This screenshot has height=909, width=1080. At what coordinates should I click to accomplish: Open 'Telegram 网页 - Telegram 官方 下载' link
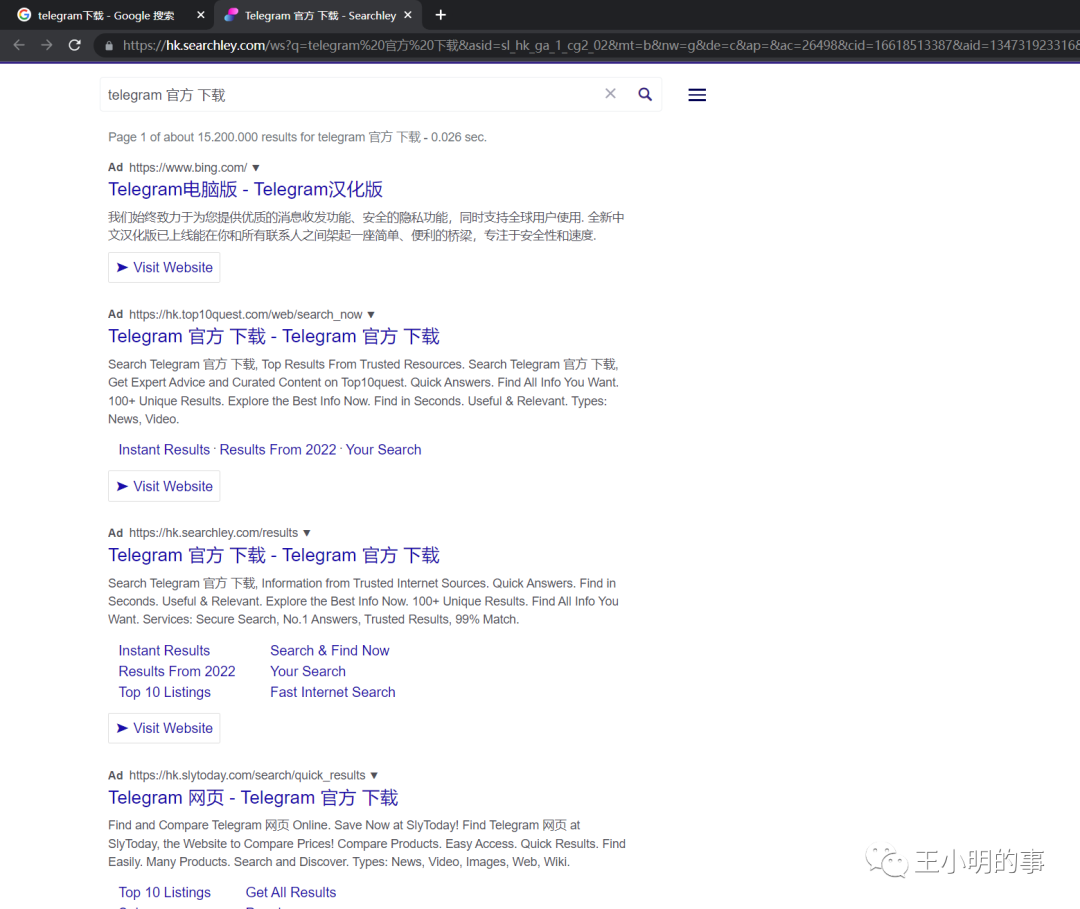tap(253, 798)
